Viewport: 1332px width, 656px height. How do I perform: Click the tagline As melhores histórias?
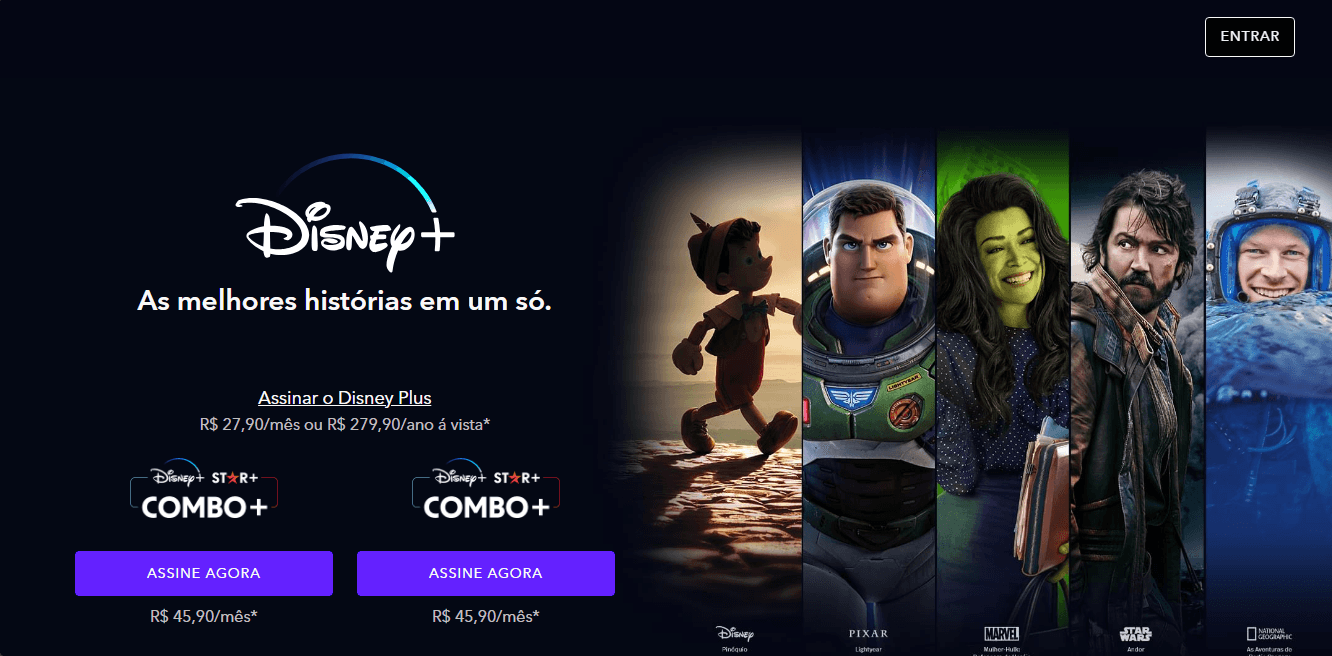[345, 301]
